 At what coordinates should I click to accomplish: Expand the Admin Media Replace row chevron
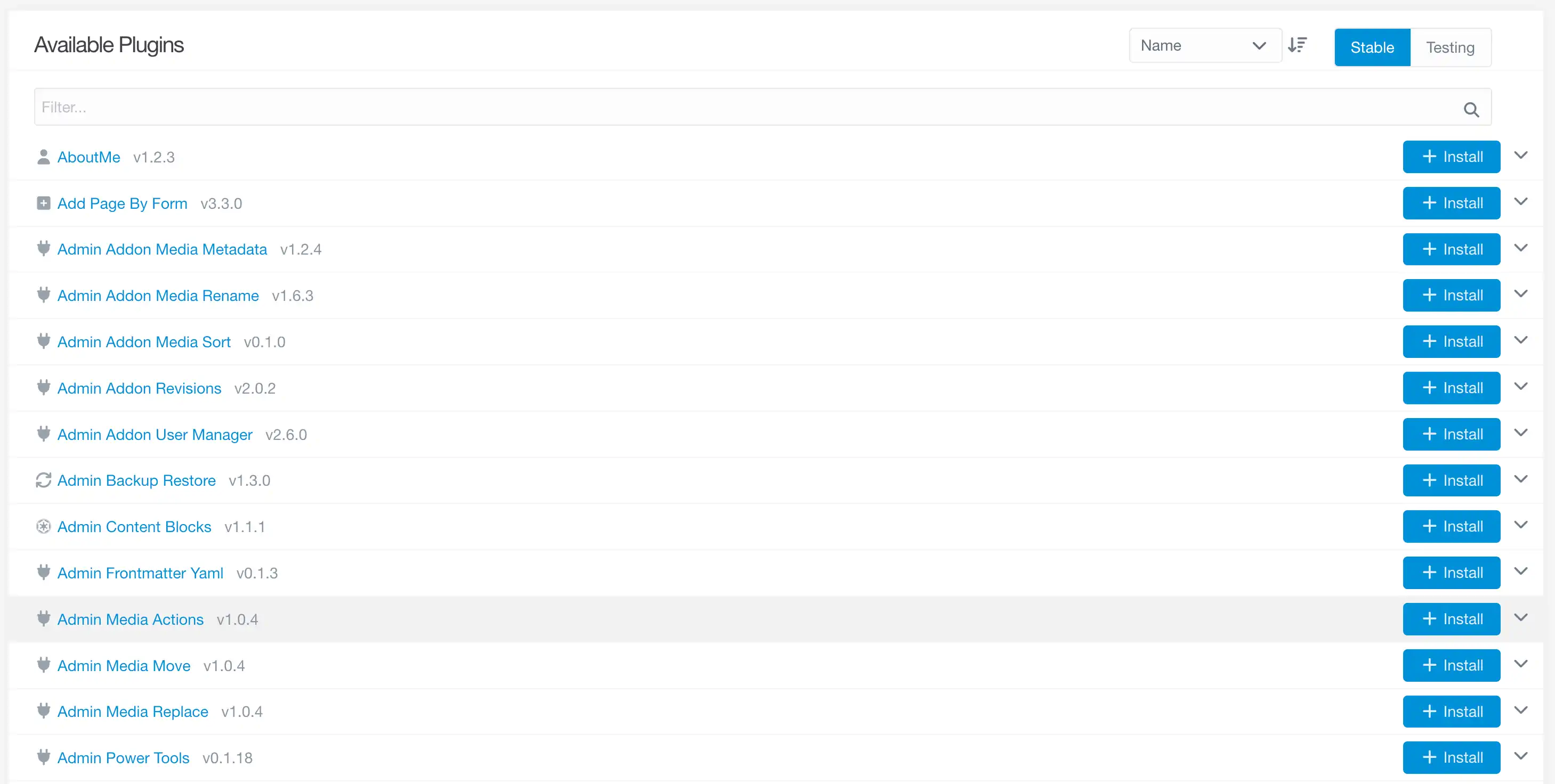(1520, 710)
